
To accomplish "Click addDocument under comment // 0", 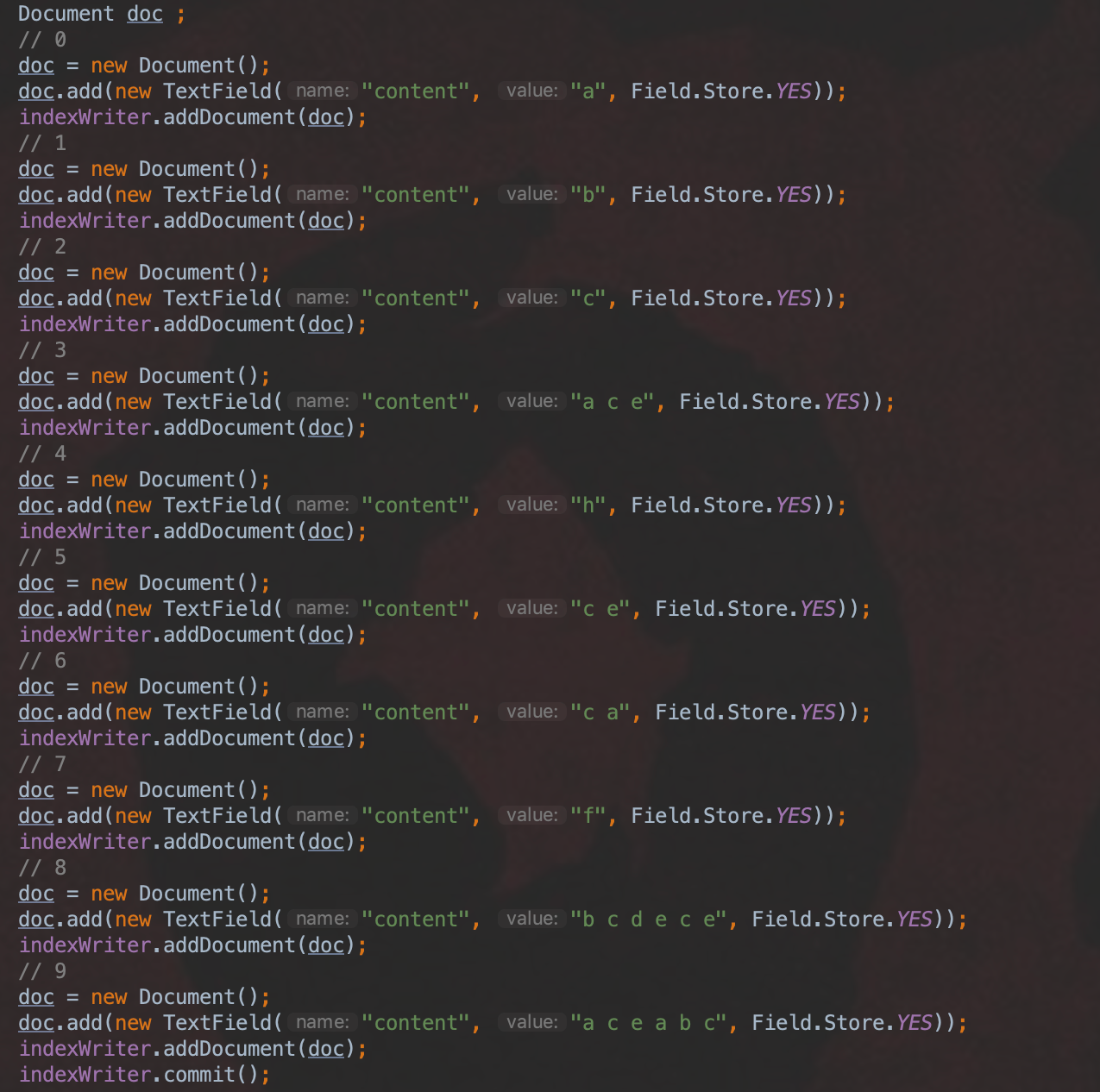I will 229,117.
